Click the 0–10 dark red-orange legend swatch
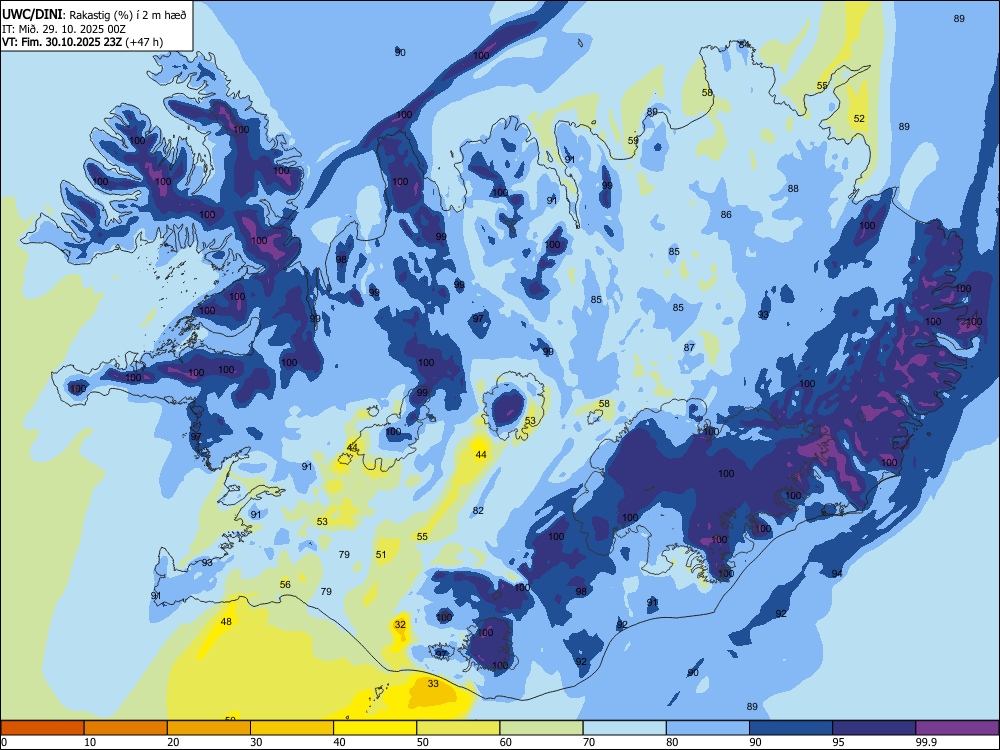The width and height of the screenshot is (1000, 750). coord(42,728)
